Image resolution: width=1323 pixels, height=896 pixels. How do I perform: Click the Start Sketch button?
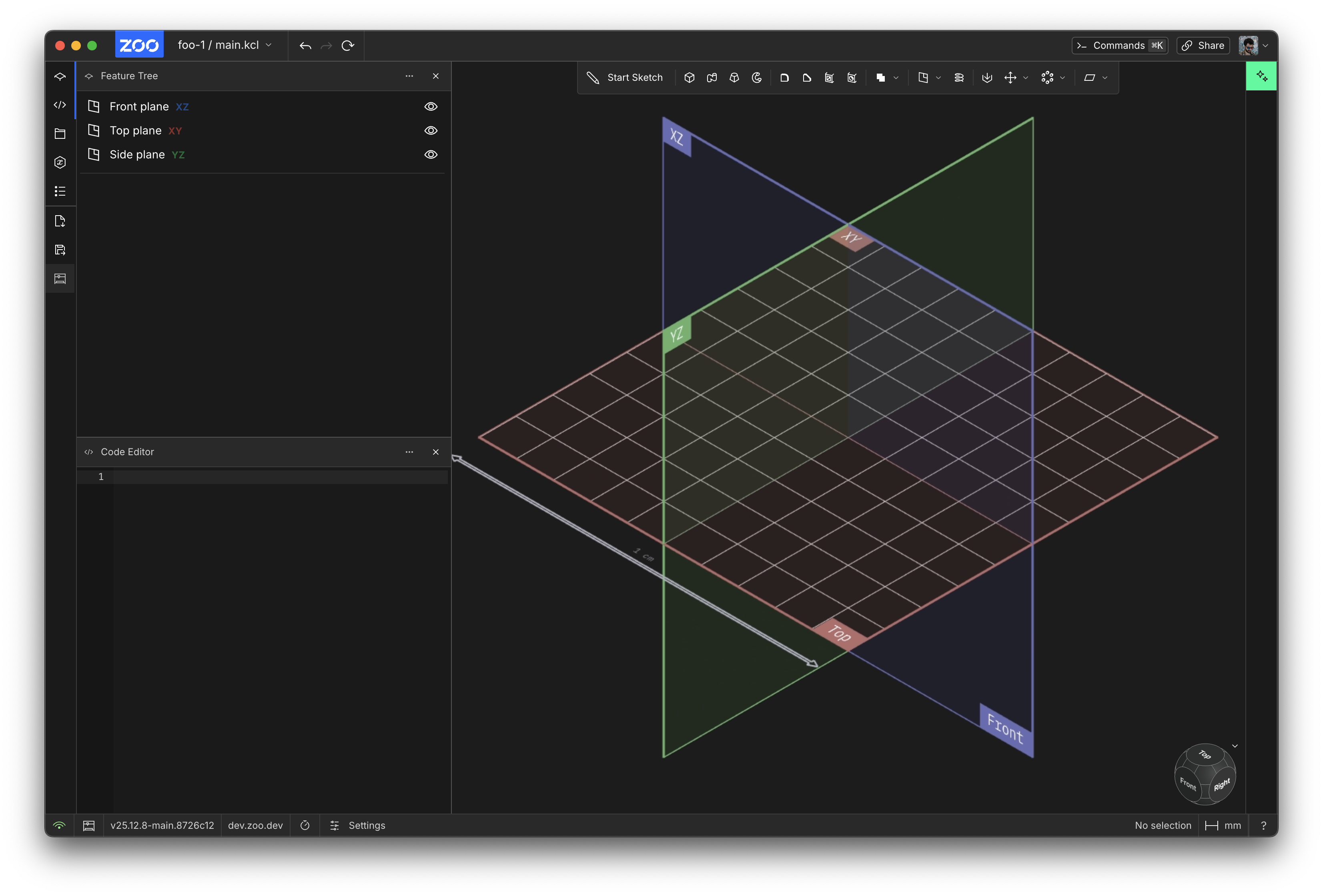click(x=625, y=77)
